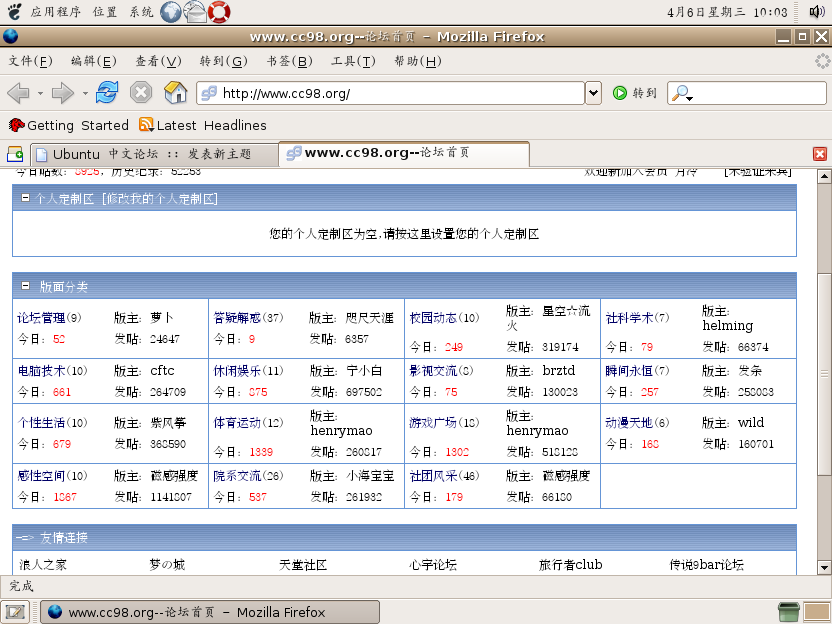The width and height of the screenshot is (832, 624).
Task: Click the page icon in the address bar
Action: coord(209,93)
